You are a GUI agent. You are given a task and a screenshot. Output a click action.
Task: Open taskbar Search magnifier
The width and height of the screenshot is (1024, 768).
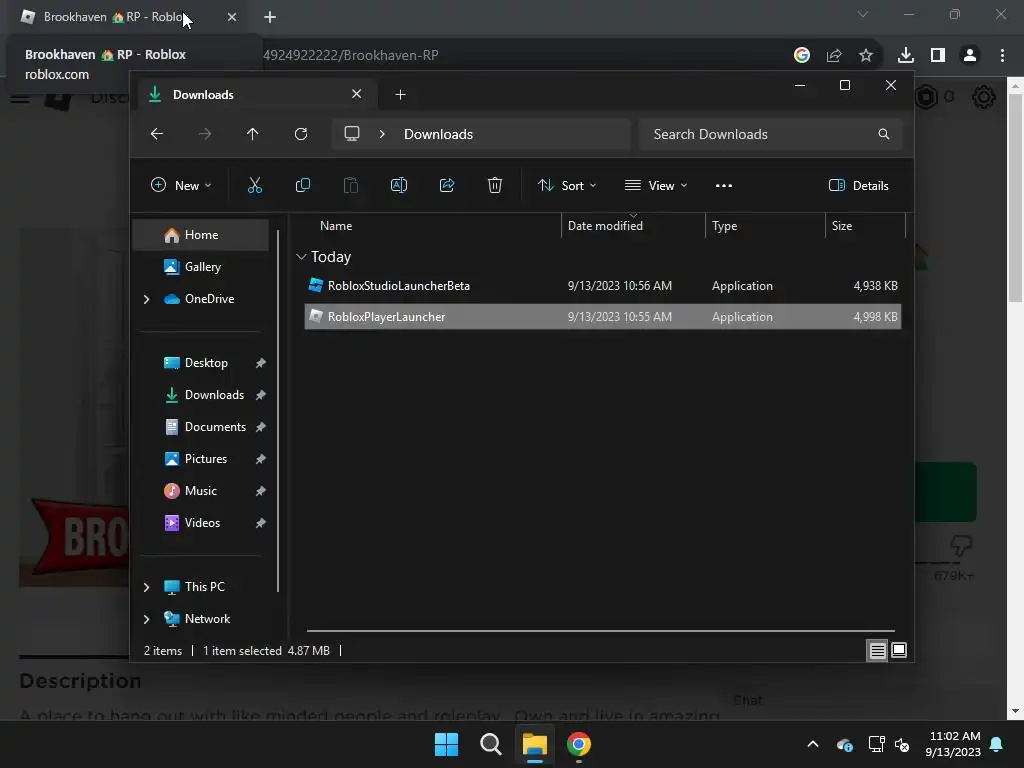(x=490, y=744)
